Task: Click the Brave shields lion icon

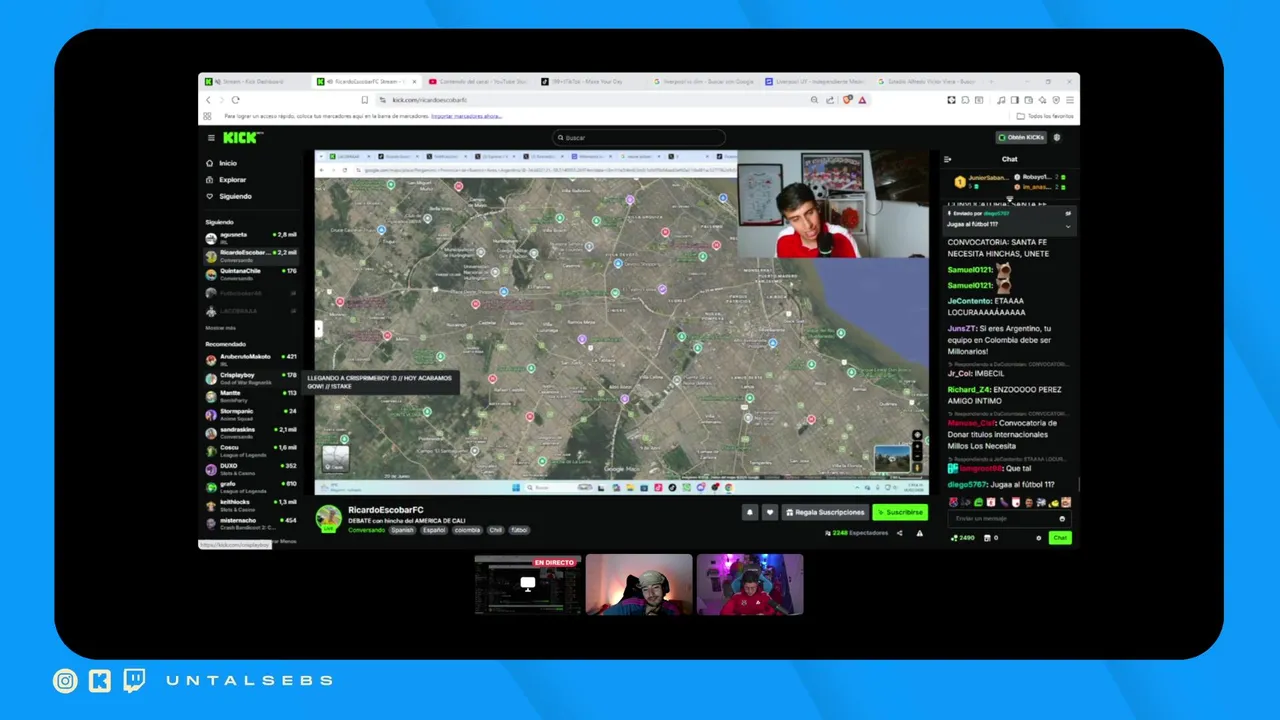Action: pyautogui.click(x=847, y=100)
